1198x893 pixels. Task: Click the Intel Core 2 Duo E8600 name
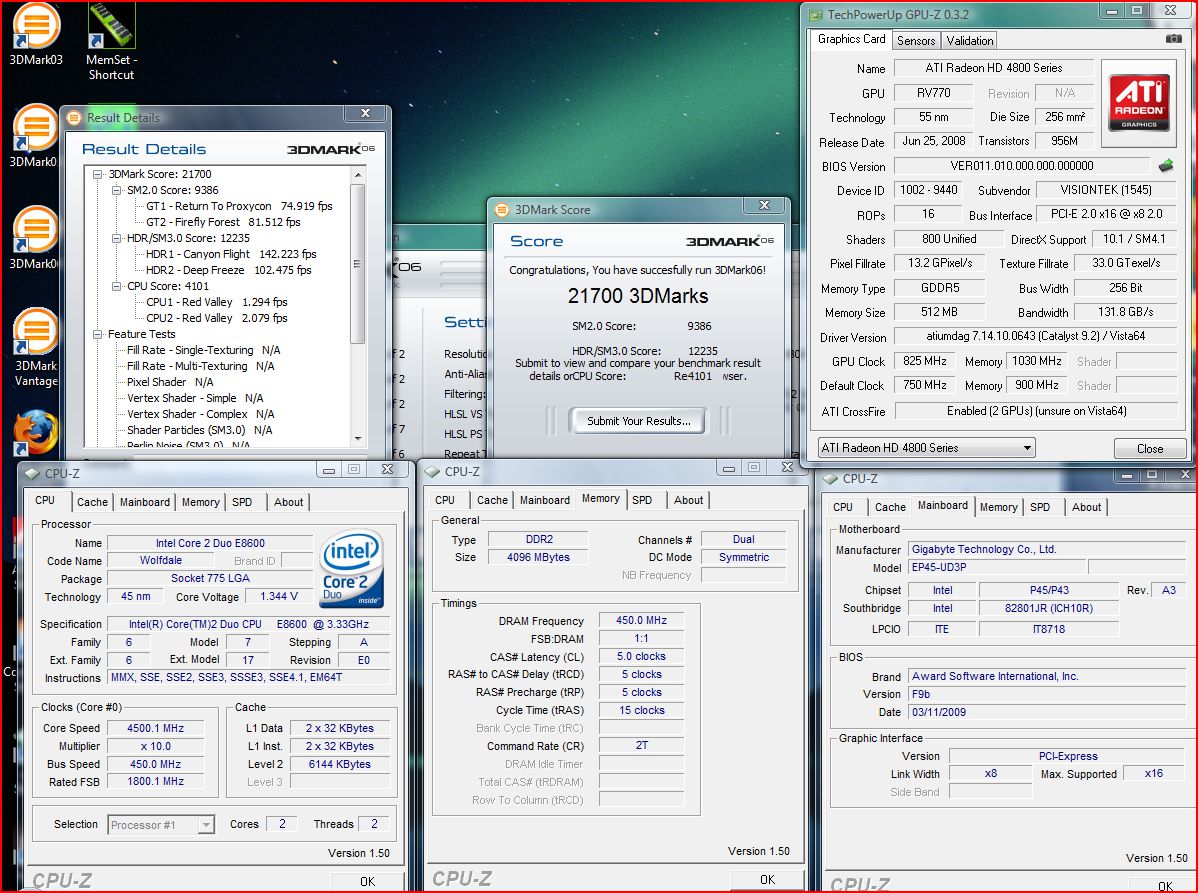pos(210,543)
